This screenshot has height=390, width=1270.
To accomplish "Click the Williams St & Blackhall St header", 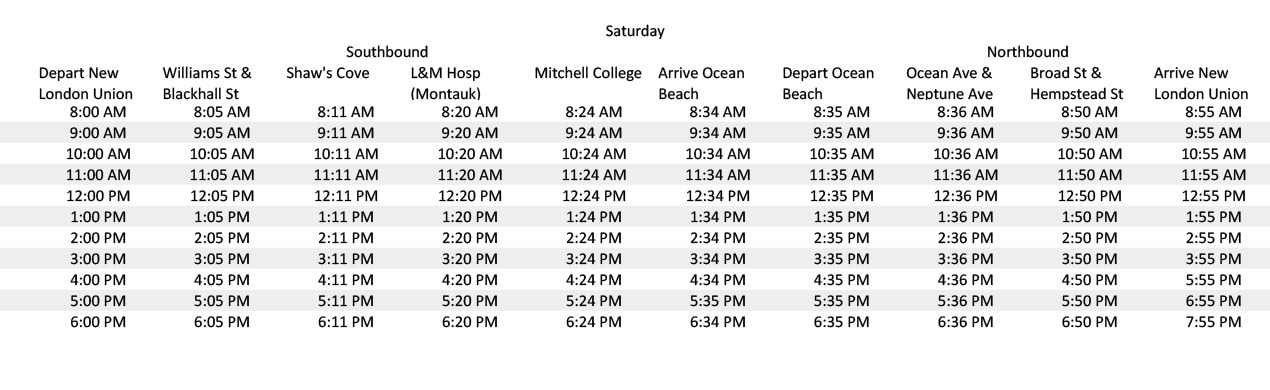I will (x=207, y=83).
